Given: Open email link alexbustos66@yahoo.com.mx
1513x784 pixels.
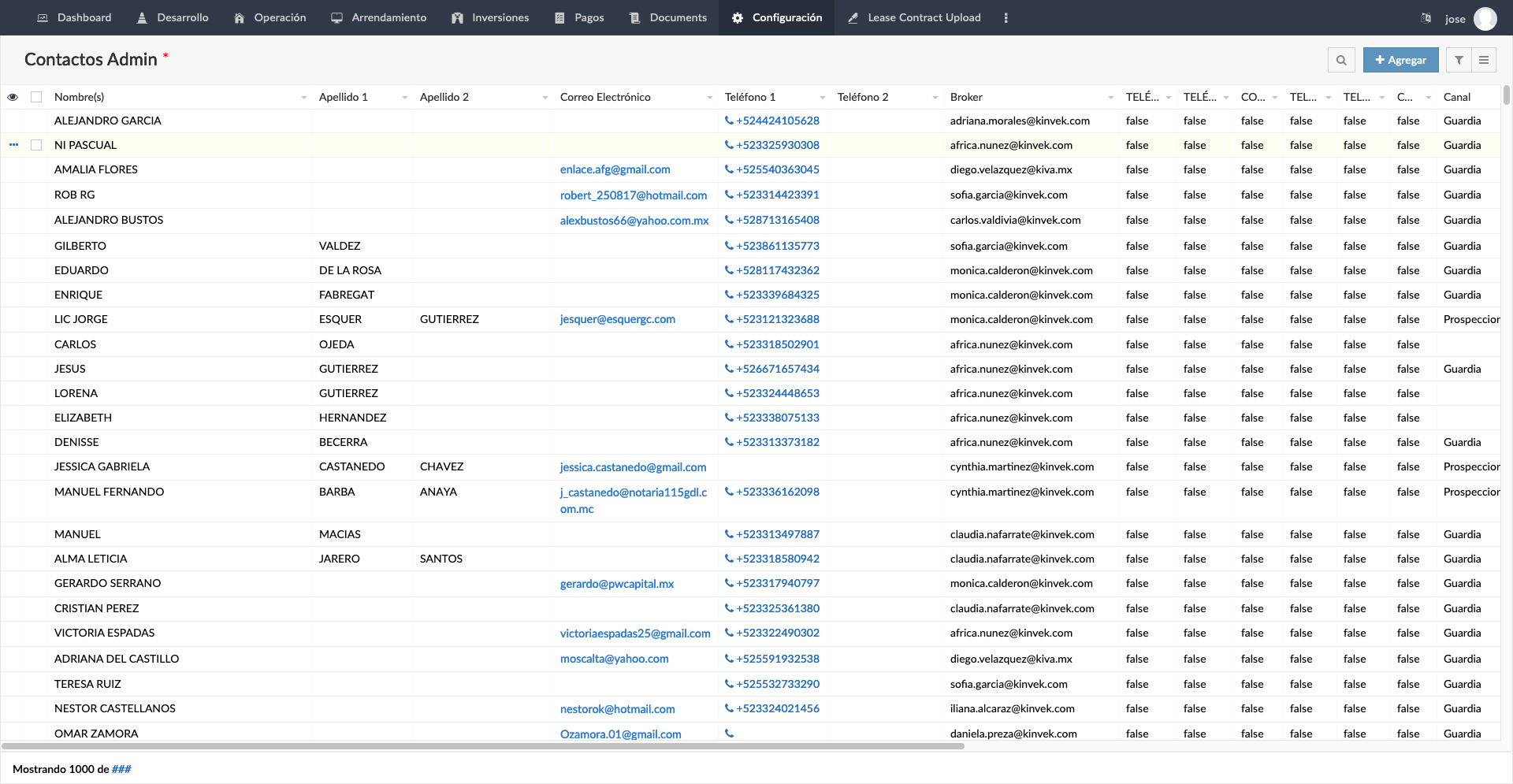Looking at the screenshot, I should [x=634, y=221].
